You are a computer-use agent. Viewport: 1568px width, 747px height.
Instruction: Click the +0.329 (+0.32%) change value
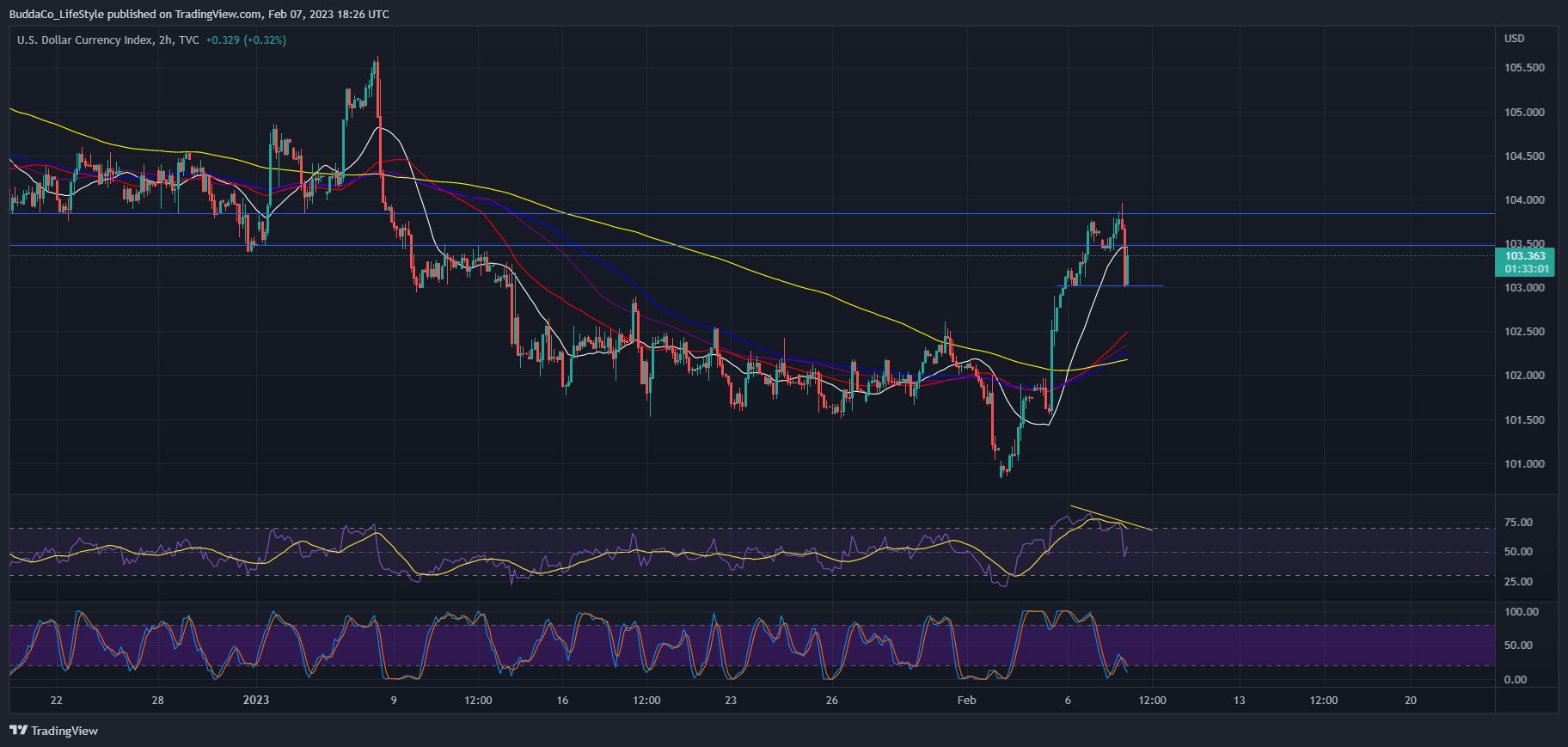click(246, 40)
